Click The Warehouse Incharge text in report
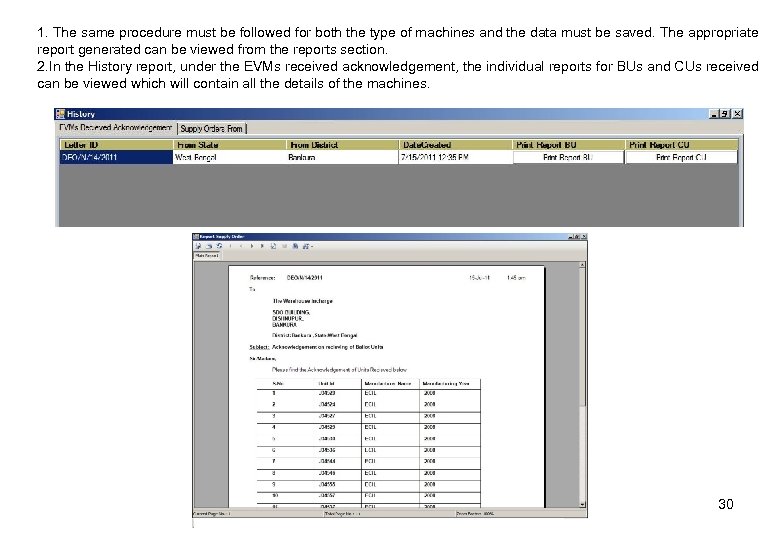Image resolution: width=780 pixels, height=540 pixels. pyautogui.click(x=302, y=301)
